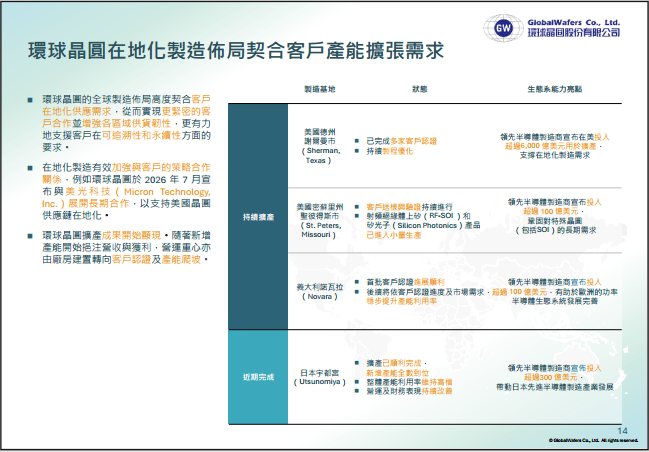Click the text 半導體生態系統發展完善

(x=555, y=301)
